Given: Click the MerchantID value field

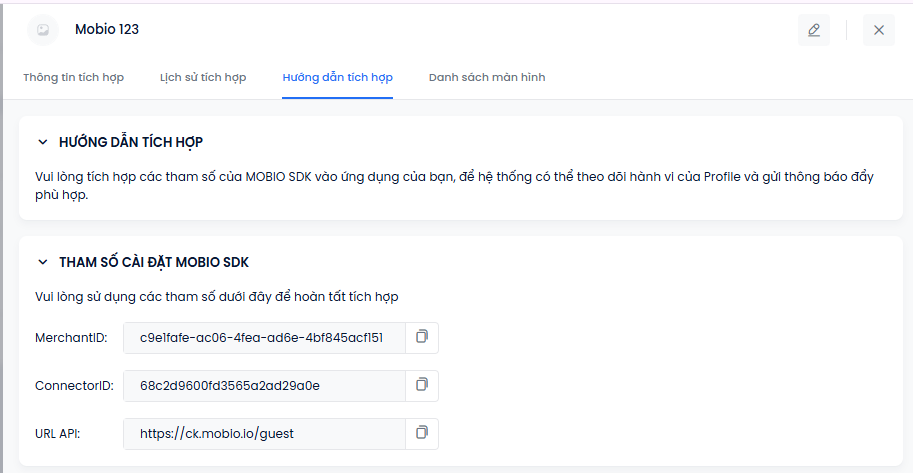Looking at the screenshot, I should 264,338.
